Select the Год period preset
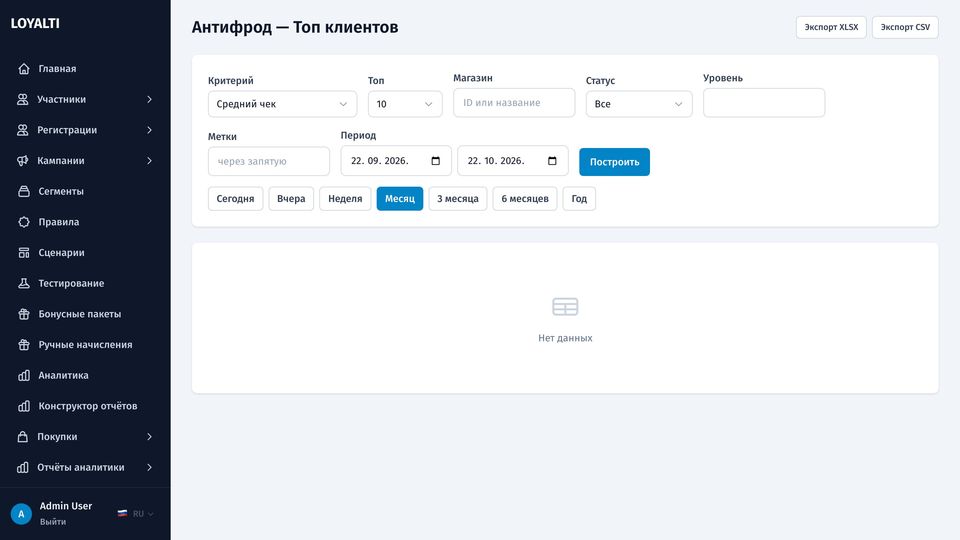Viewport: 960px width, 540px height. pos(579,198)
